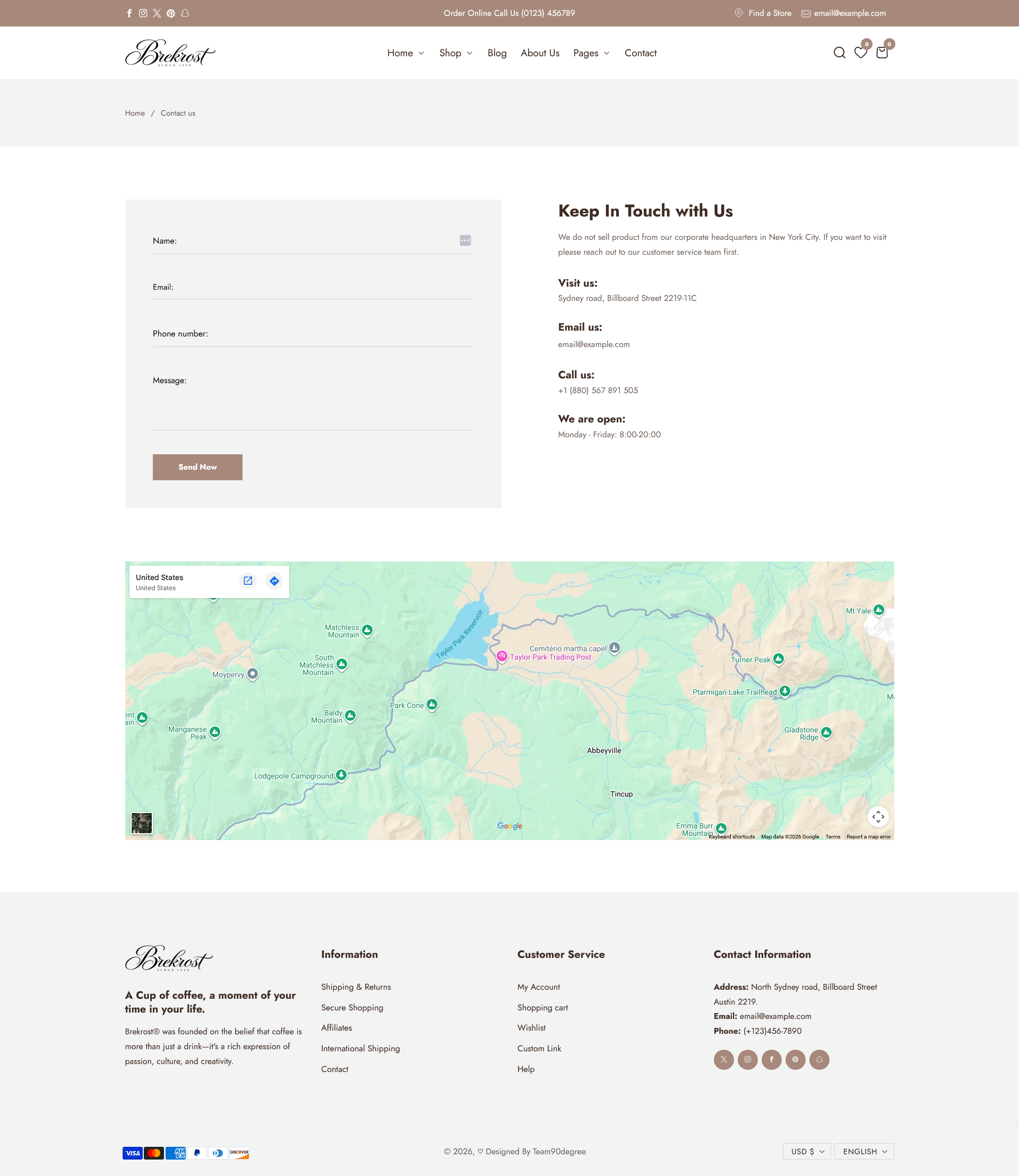Click the footer Facebook circle icon
This screenshot has width=1019, height=1176.
click(772, 1059)
